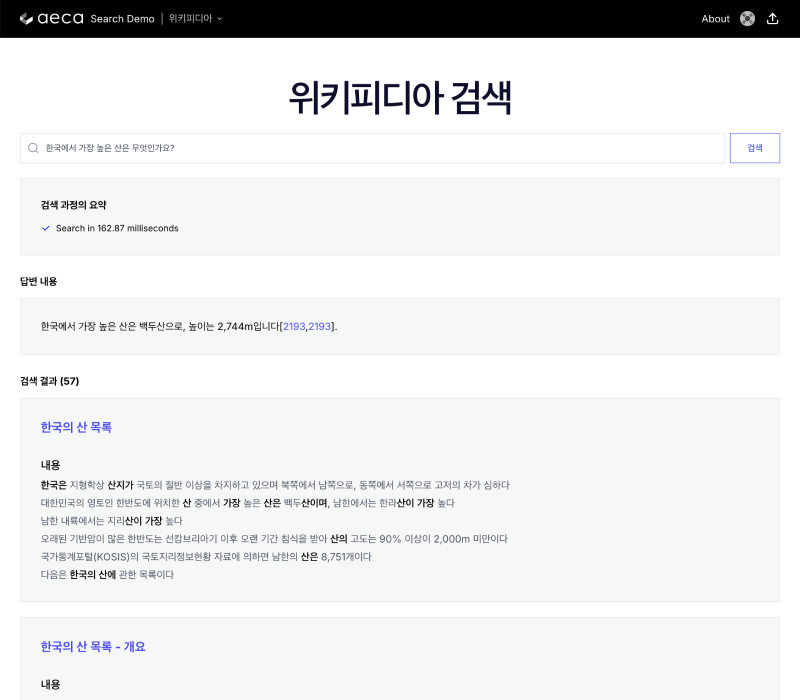
Task: Open the 위키피디아 collection dropdown
Action: [195, 18]
